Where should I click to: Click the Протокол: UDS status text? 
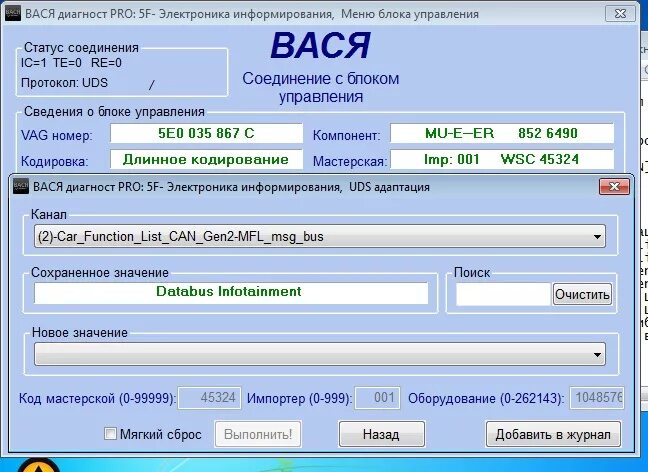pyautogui.click(x=64, y=83)
